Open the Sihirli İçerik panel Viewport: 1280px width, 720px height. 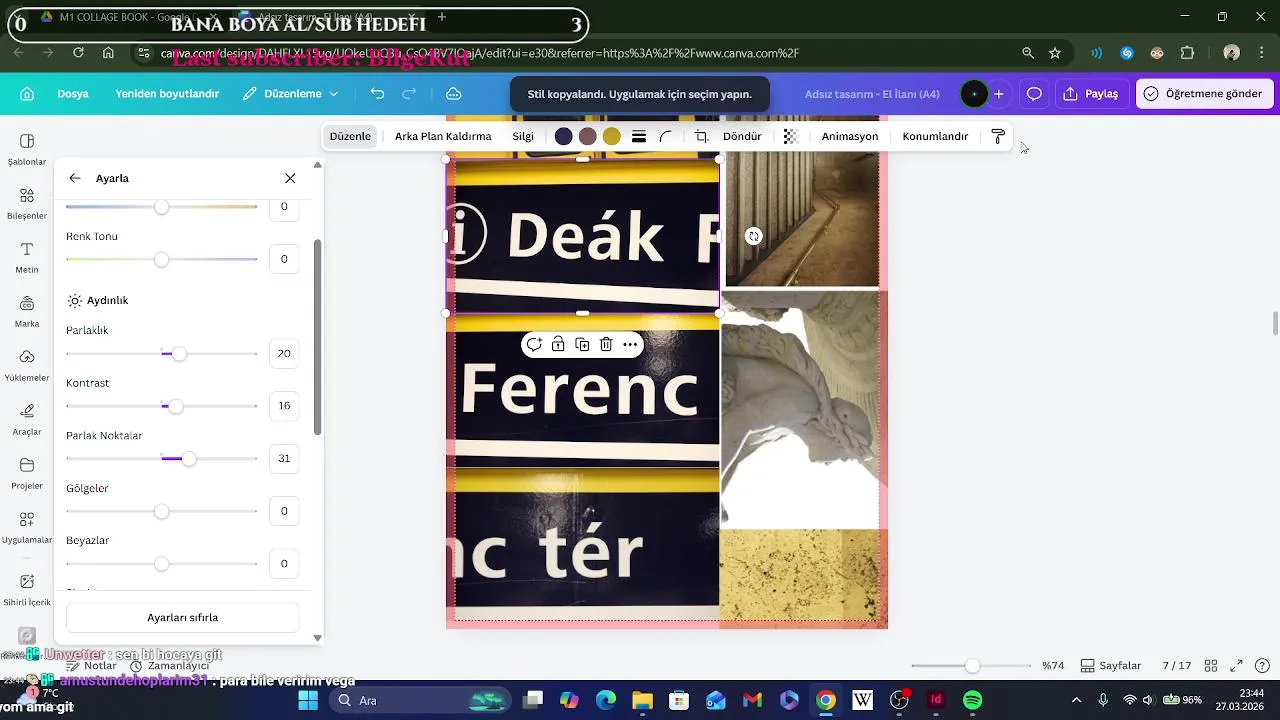point(27,590)
